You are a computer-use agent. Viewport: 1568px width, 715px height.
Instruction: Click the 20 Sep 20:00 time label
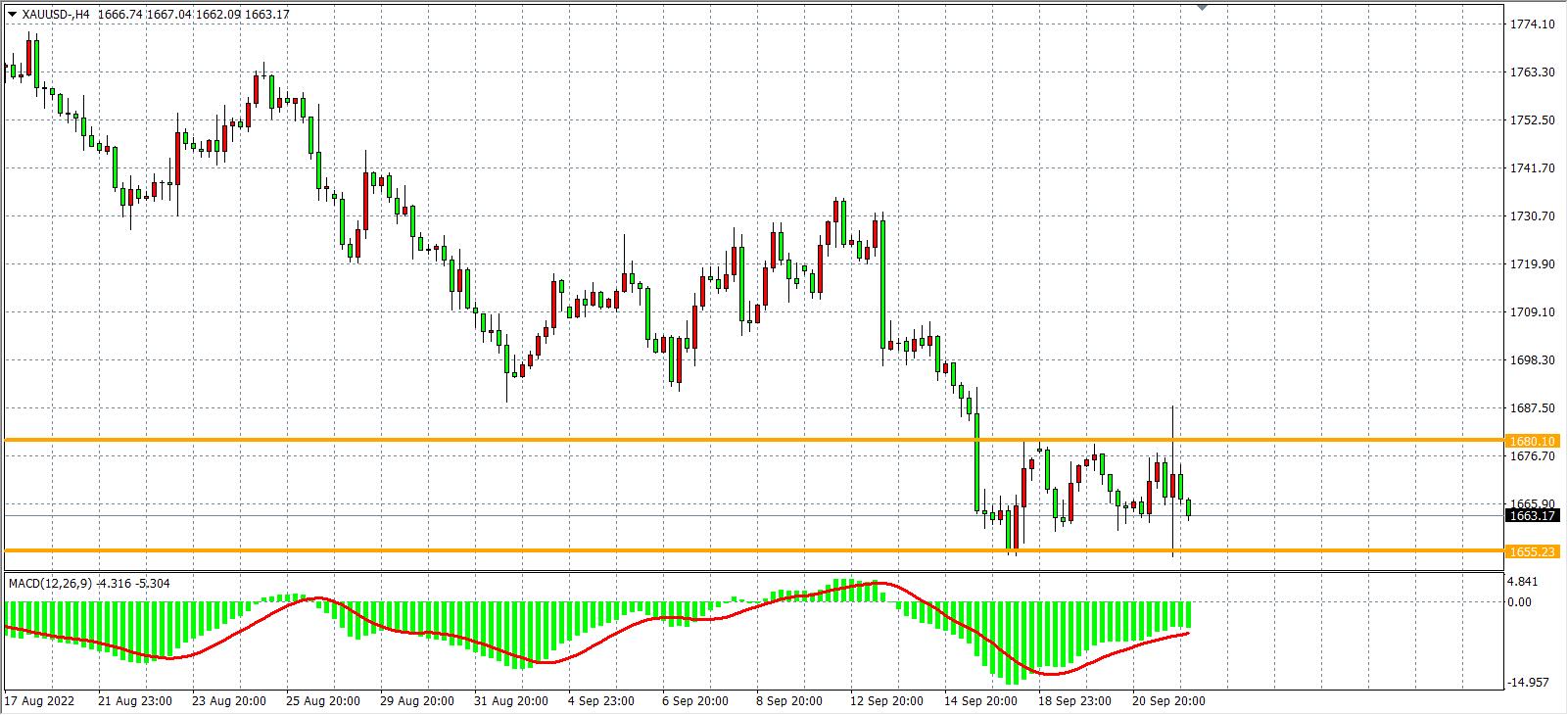1168,701
